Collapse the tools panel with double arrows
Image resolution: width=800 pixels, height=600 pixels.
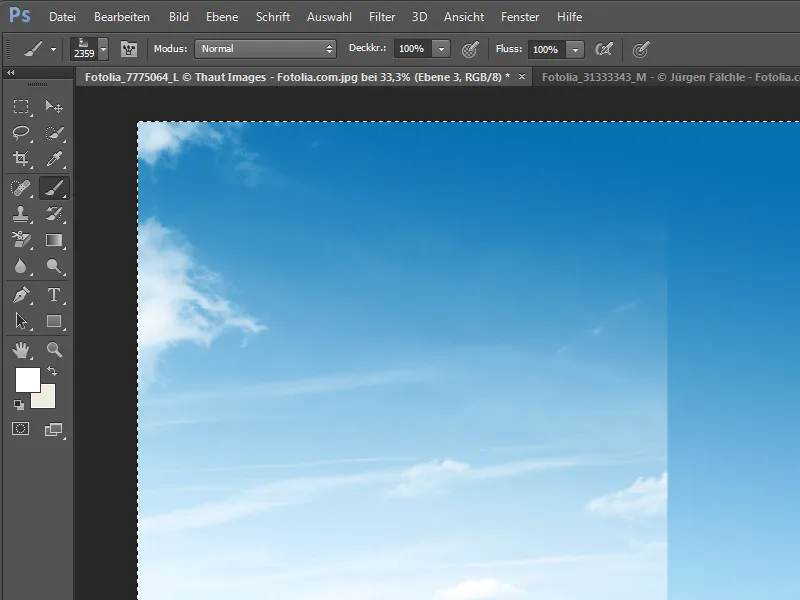coord(11,73)
